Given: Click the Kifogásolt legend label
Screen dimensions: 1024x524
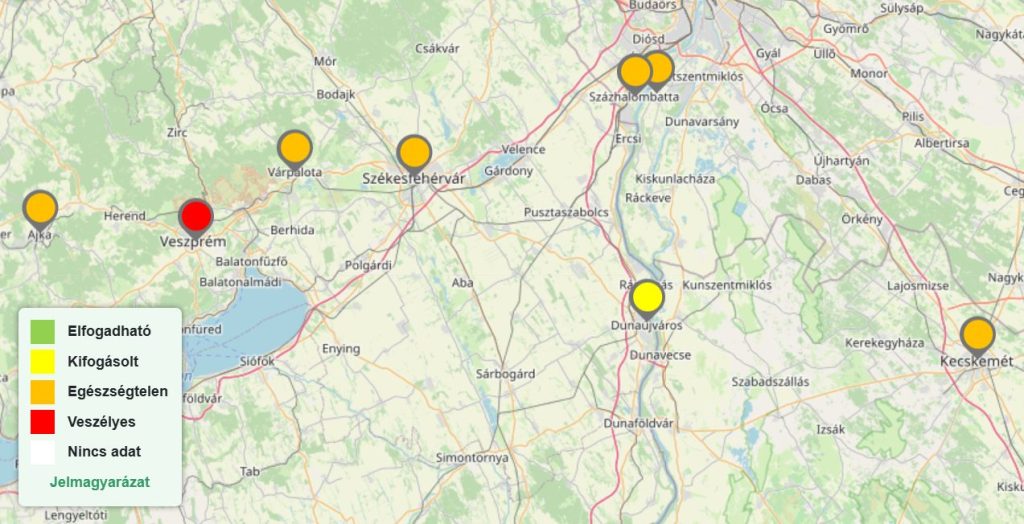Looking at the screenshot, I should point(103,361).
